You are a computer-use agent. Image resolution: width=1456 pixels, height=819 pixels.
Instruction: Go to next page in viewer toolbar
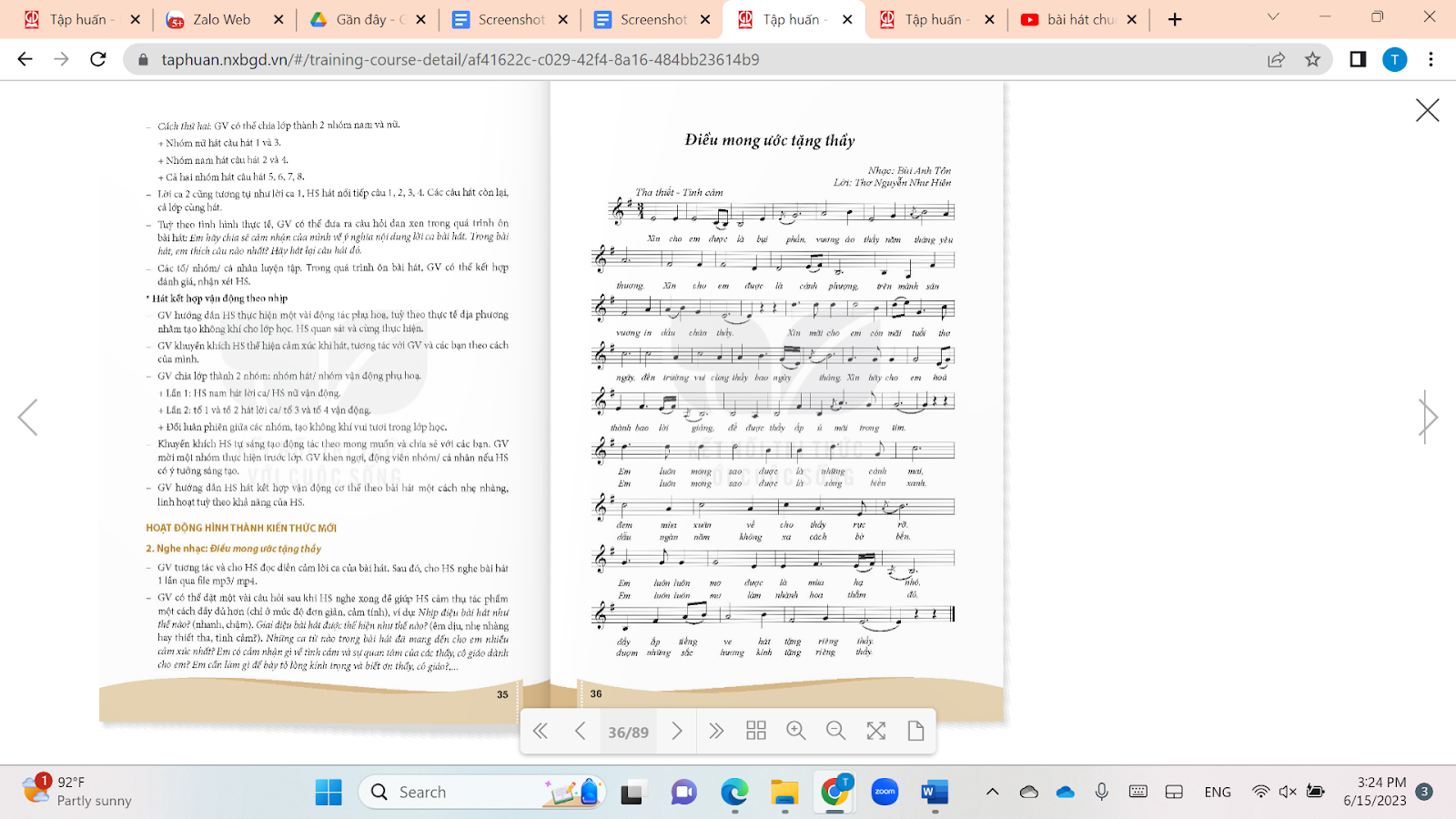[x=676, y=732]
